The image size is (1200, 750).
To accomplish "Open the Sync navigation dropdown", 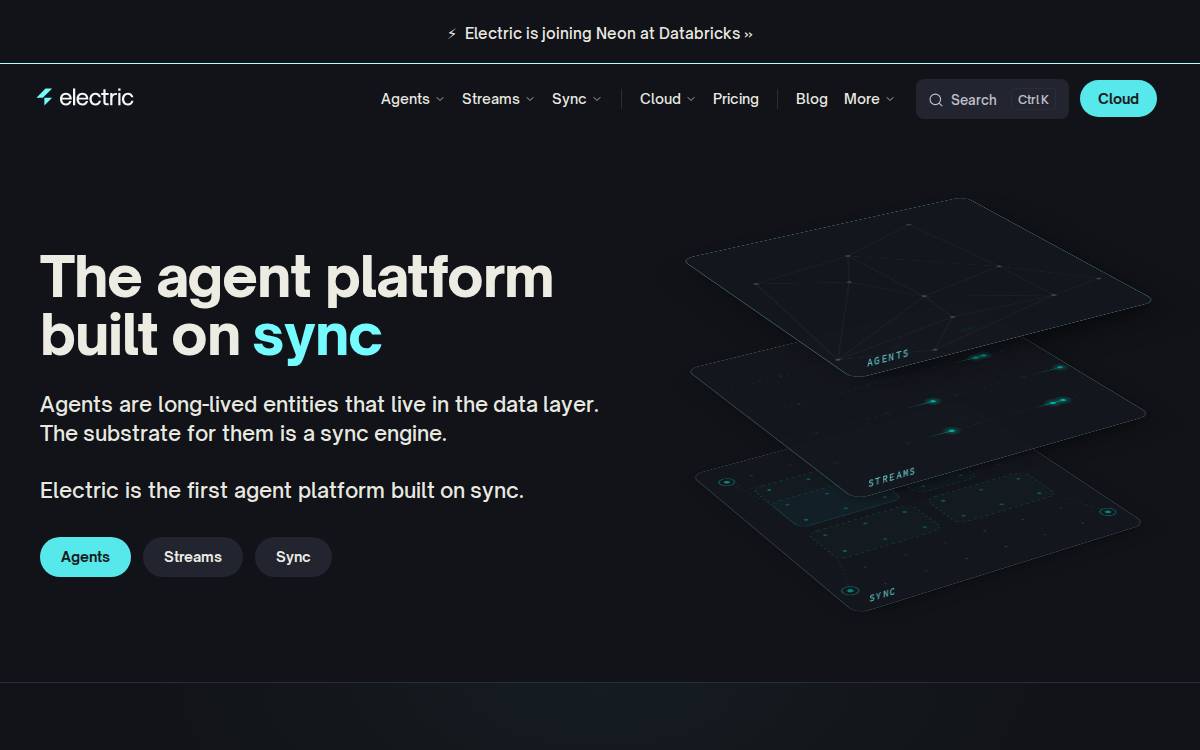I will tap(576, 99).
